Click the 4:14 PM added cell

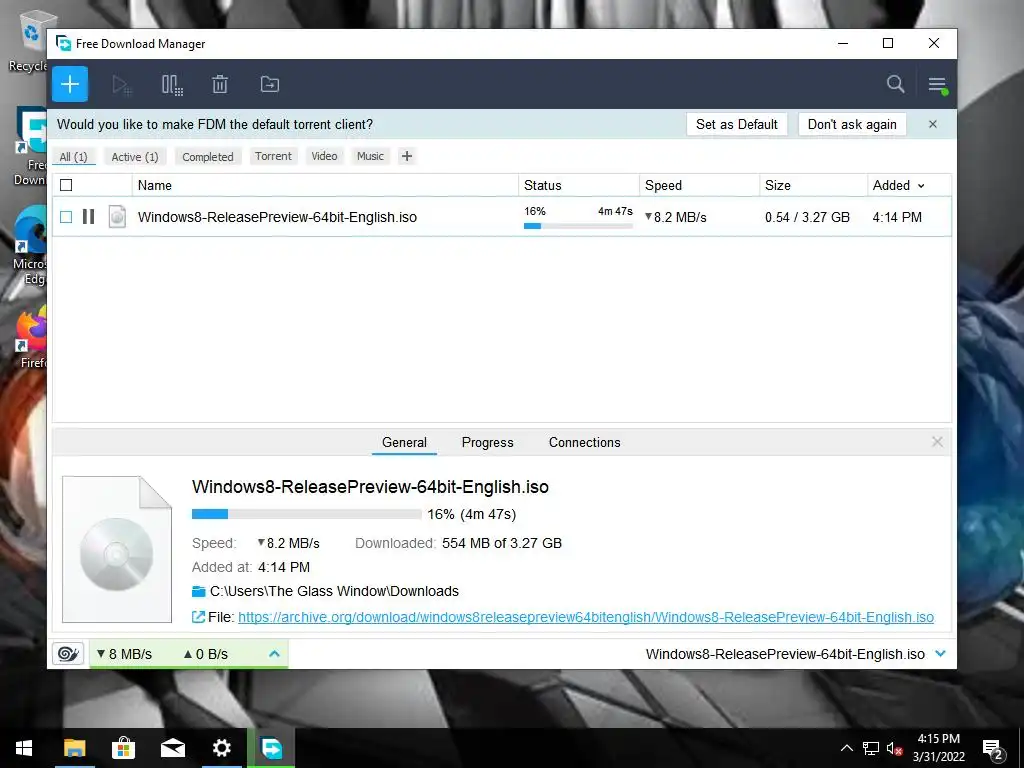click(897, 217)
